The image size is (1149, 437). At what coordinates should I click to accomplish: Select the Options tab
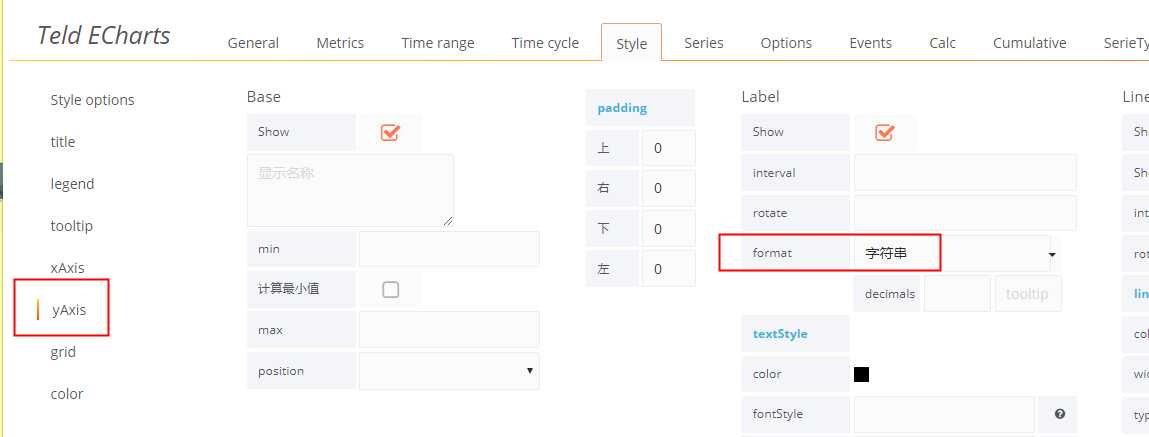[x=786, y=43]
